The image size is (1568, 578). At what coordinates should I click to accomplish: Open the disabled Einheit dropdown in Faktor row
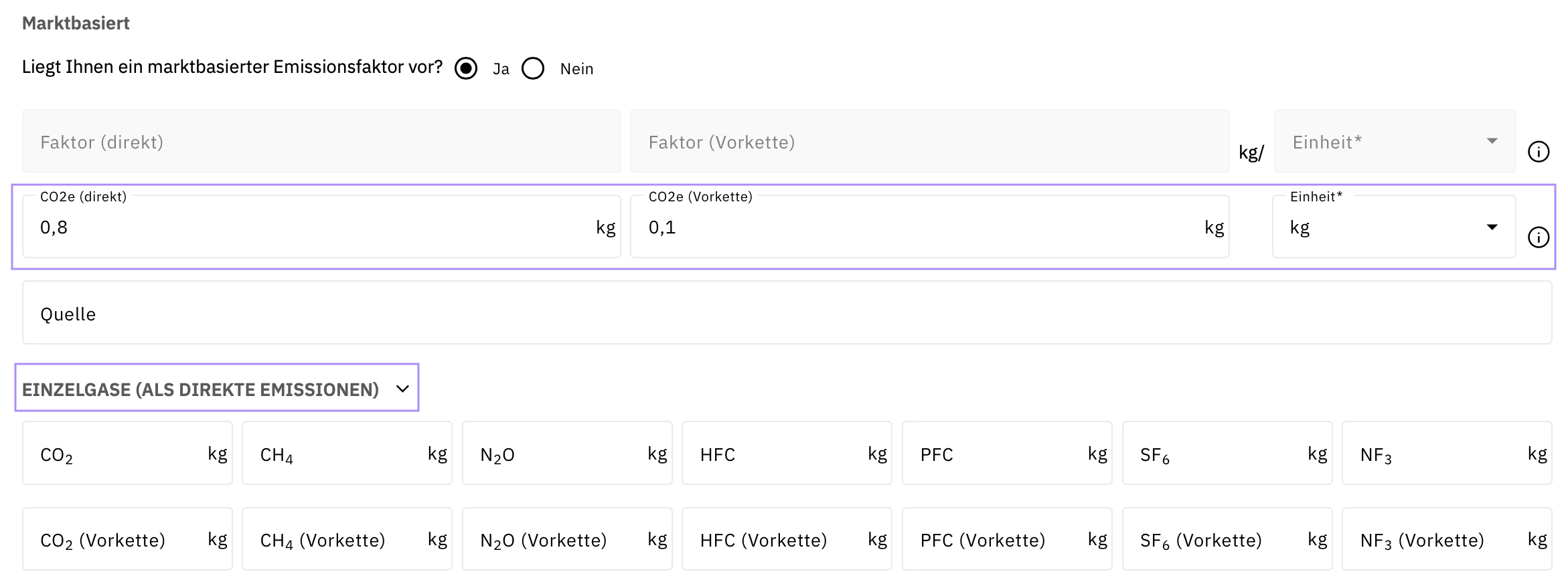point(1394,142)
